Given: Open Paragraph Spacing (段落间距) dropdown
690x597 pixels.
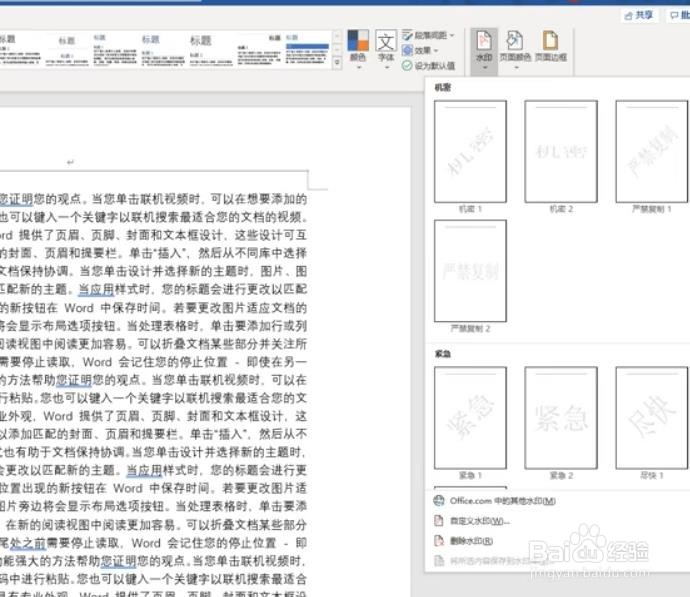Looking at the screenshot, I should (x=428, y=35).
